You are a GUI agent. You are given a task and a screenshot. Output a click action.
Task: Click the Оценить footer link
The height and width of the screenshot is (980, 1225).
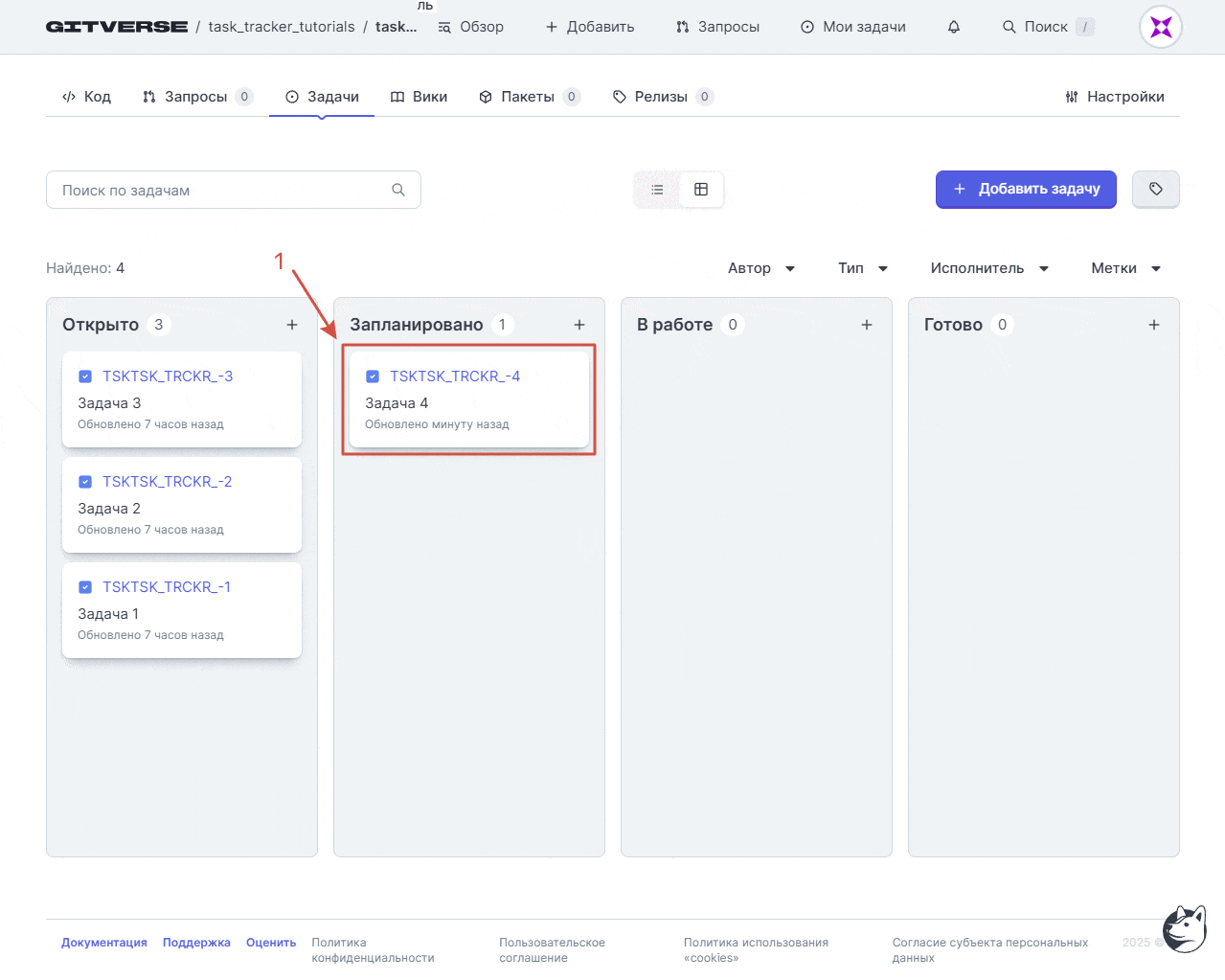271,943
